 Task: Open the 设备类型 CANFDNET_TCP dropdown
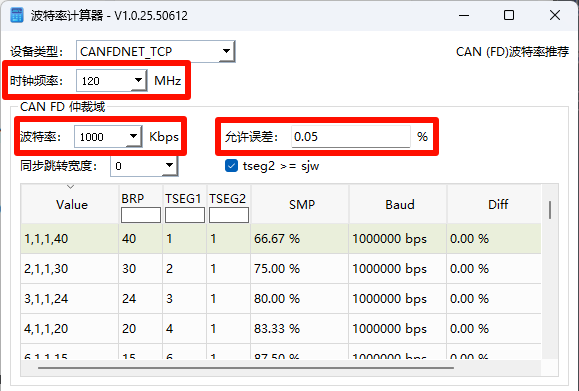(155, 51)
